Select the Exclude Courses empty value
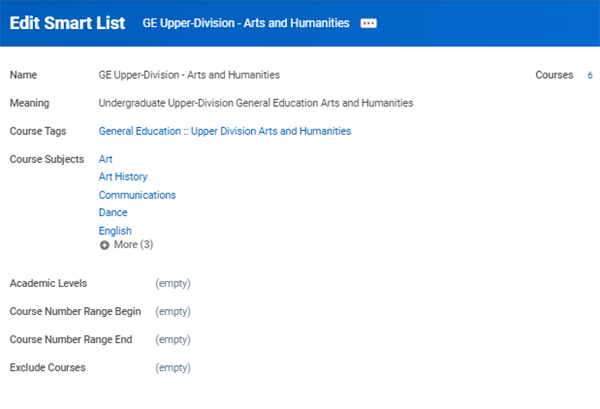 pos(173,368)
